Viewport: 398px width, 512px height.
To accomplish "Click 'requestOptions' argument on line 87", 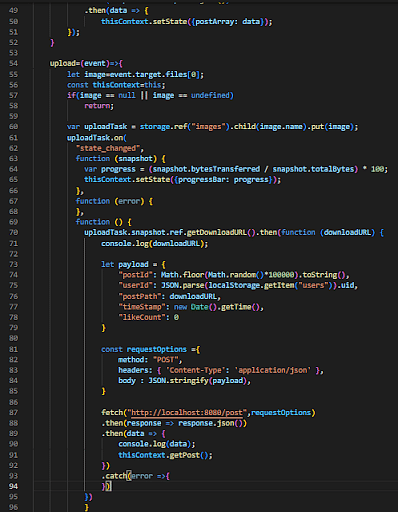I will [281, 413].
